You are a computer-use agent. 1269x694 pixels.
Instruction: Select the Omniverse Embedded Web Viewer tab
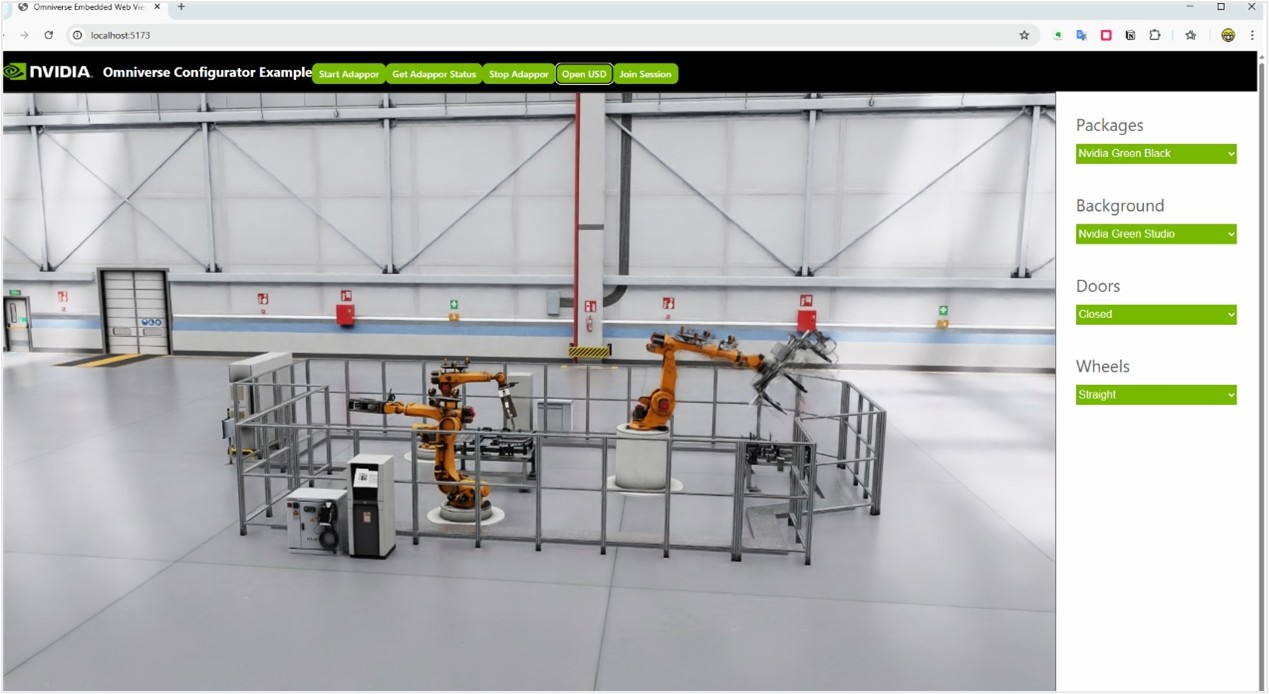point(90,7)
